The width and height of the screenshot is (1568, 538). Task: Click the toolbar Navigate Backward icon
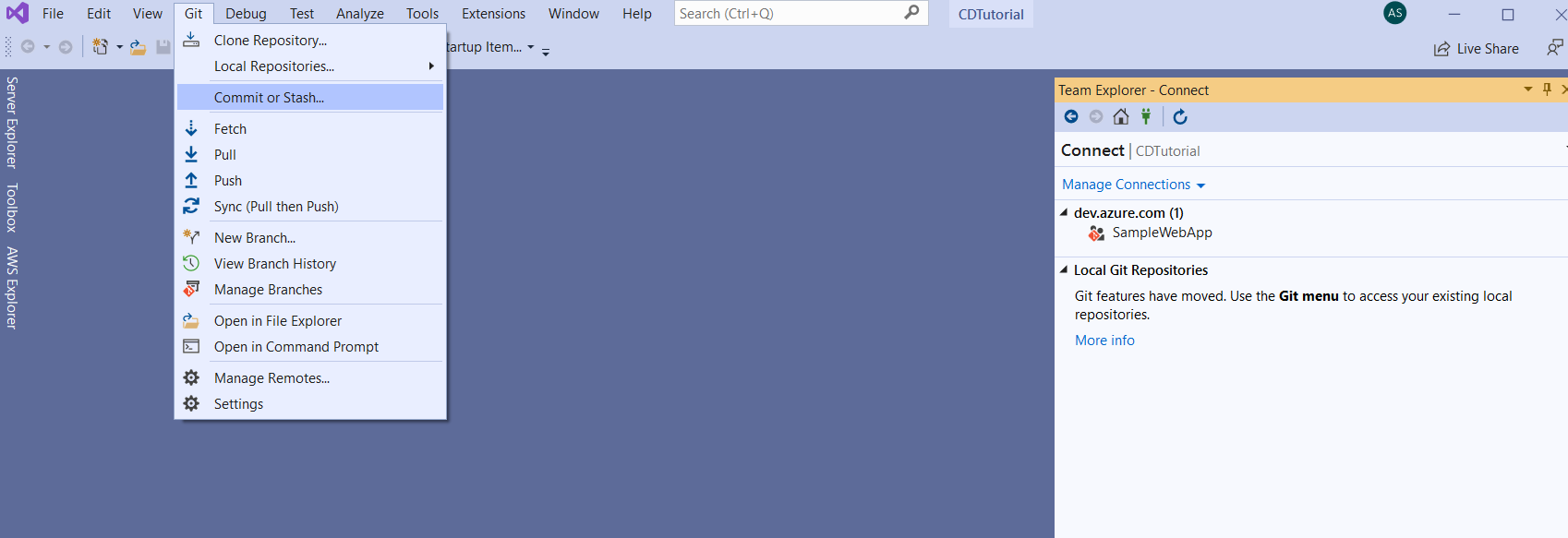click(x=28, y=47)
